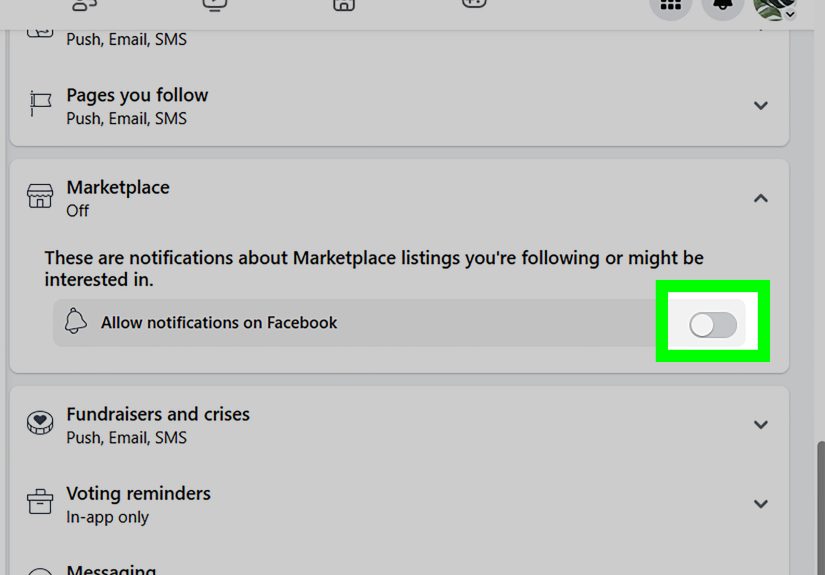Screen dimensions: 825x575
Task: Collapse the Marketplace section chevron
Action: tap(761, 198)
